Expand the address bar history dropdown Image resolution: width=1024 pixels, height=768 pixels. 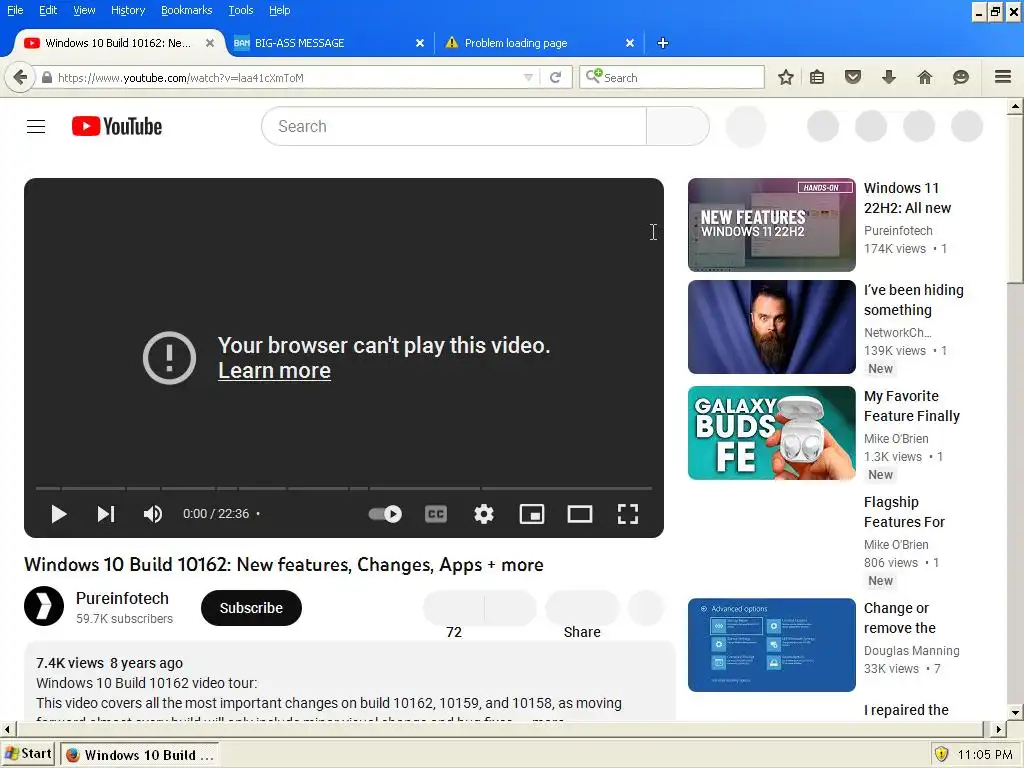528,78
